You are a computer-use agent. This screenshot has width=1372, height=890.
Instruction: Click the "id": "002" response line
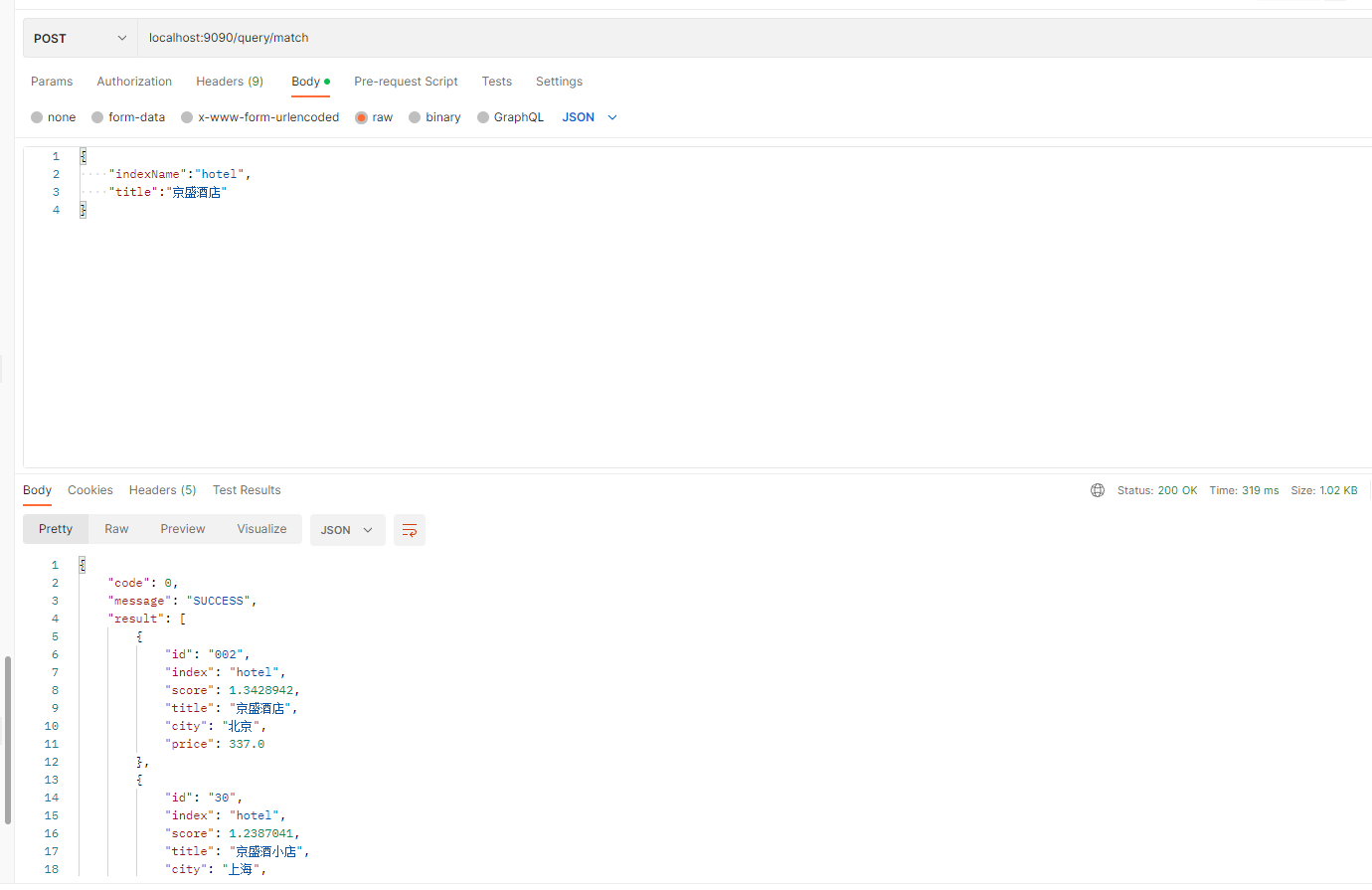click(208, 654)
